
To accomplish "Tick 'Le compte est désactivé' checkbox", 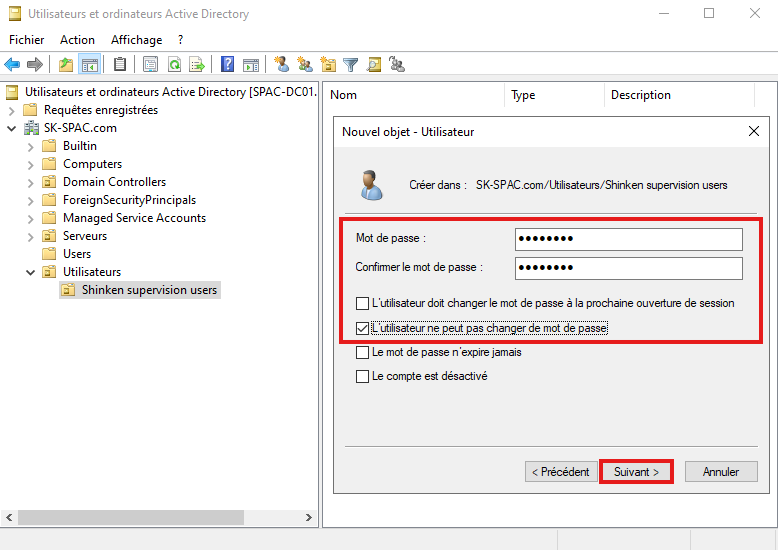I will coord(363,377).
